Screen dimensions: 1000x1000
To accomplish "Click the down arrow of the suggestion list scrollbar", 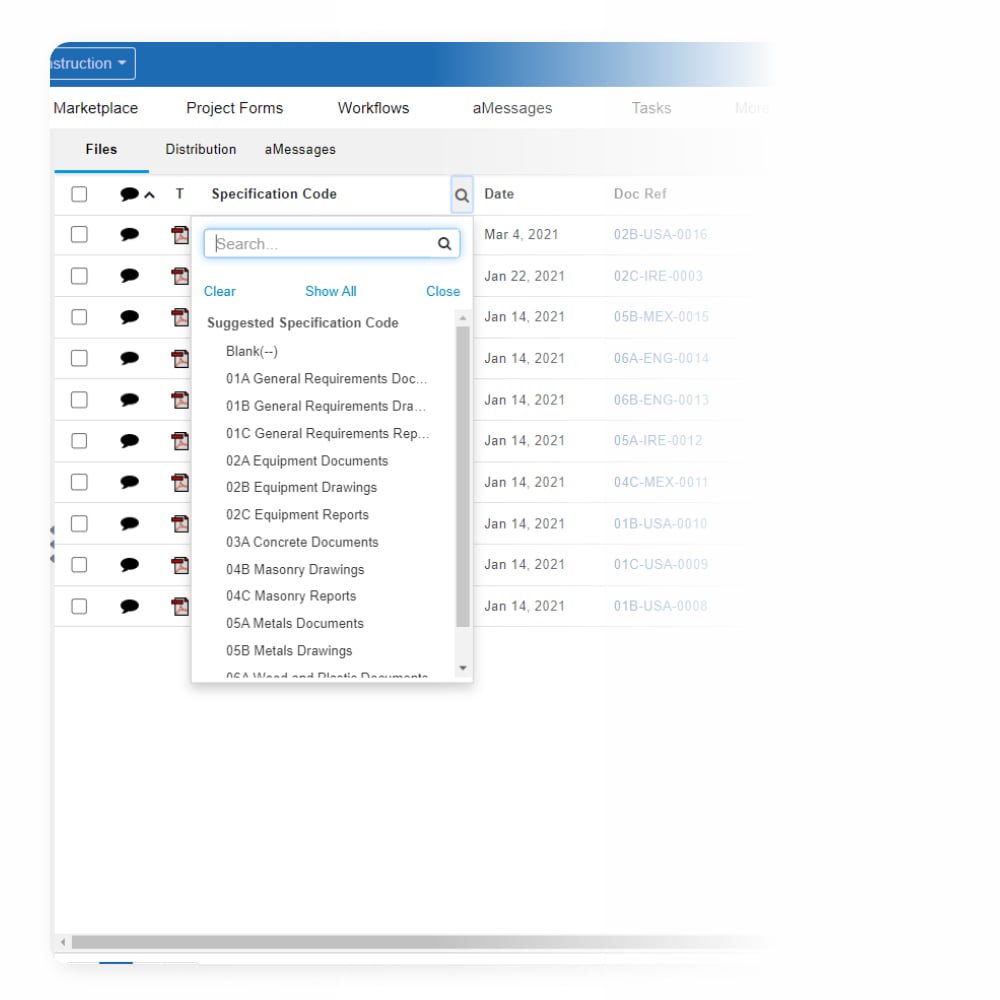I will (463, 668).
